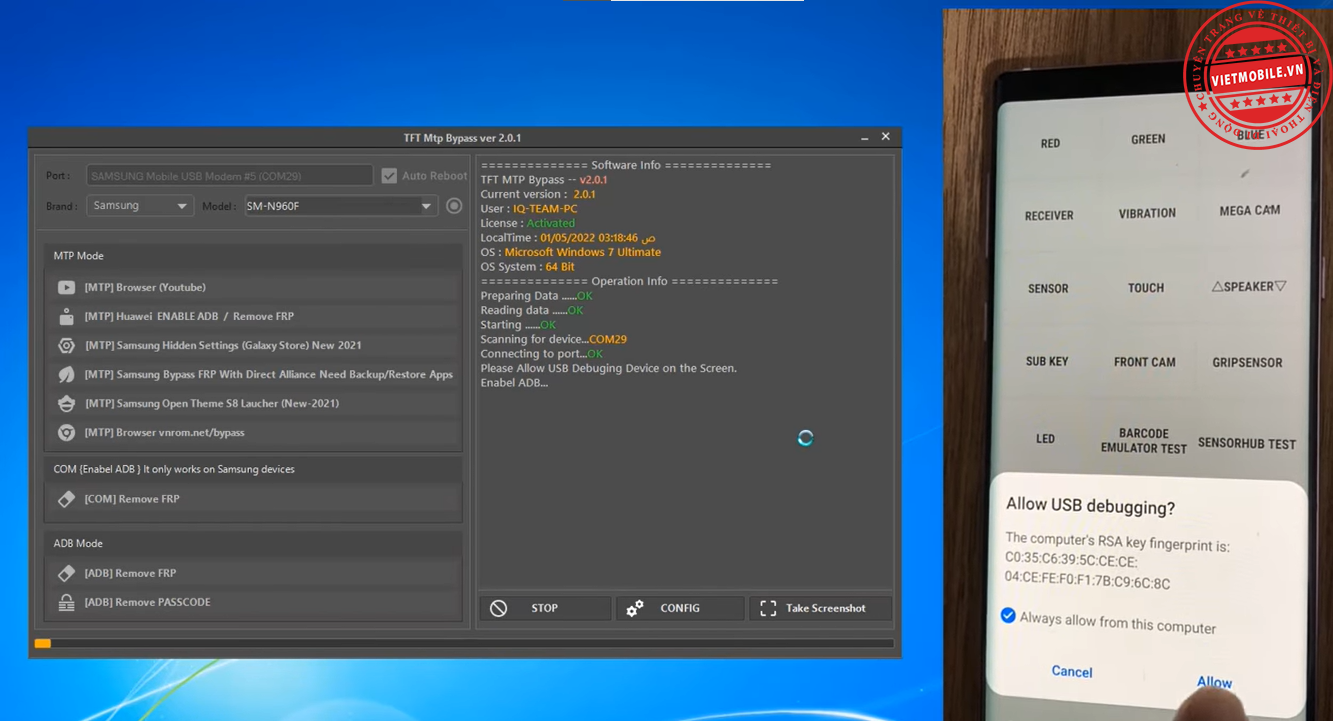The height and width of the screenshot is (721, 1333).
Task: Click the TFT Mtp Bypass ver 2.0.1 title
Action: [462, 138]
